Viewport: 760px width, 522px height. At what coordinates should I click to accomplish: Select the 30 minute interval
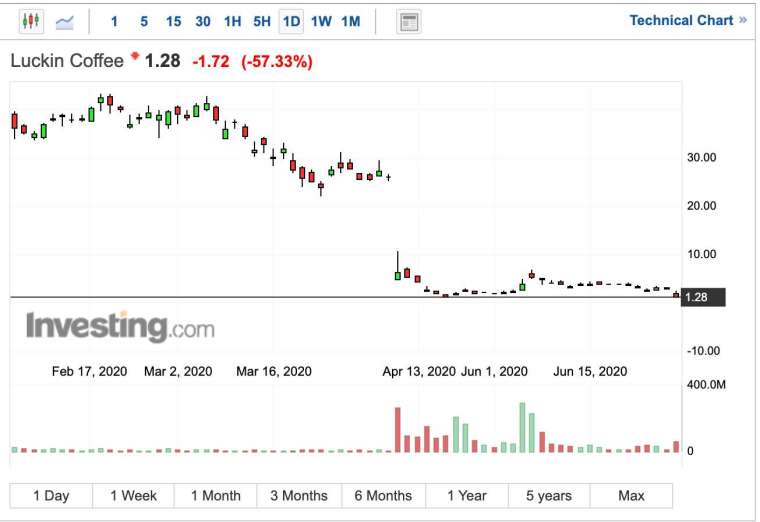(x=203, y=22)
